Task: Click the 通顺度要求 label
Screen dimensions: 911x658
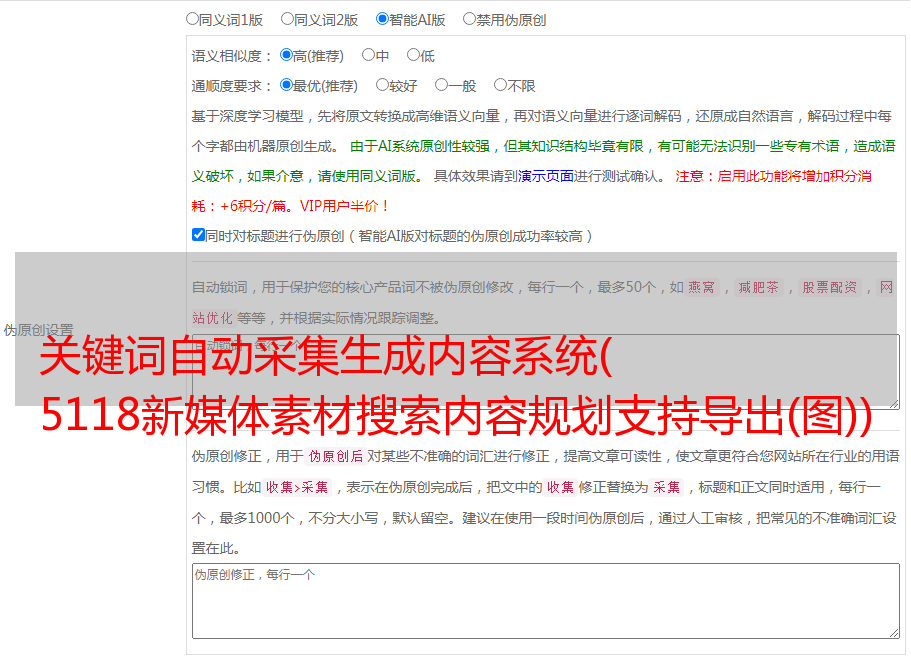Action: tap(231, 87)
